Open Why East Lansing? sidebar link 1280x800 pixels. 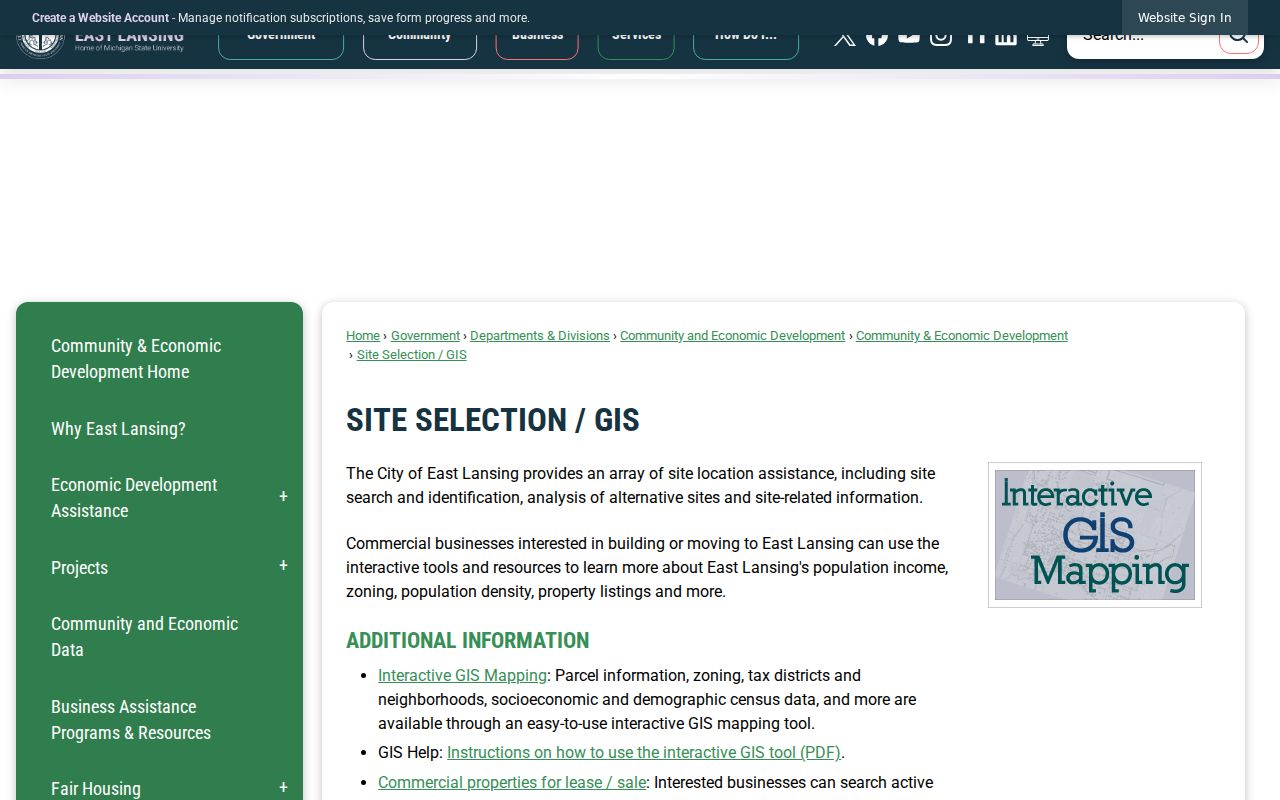tap(118, 429)
